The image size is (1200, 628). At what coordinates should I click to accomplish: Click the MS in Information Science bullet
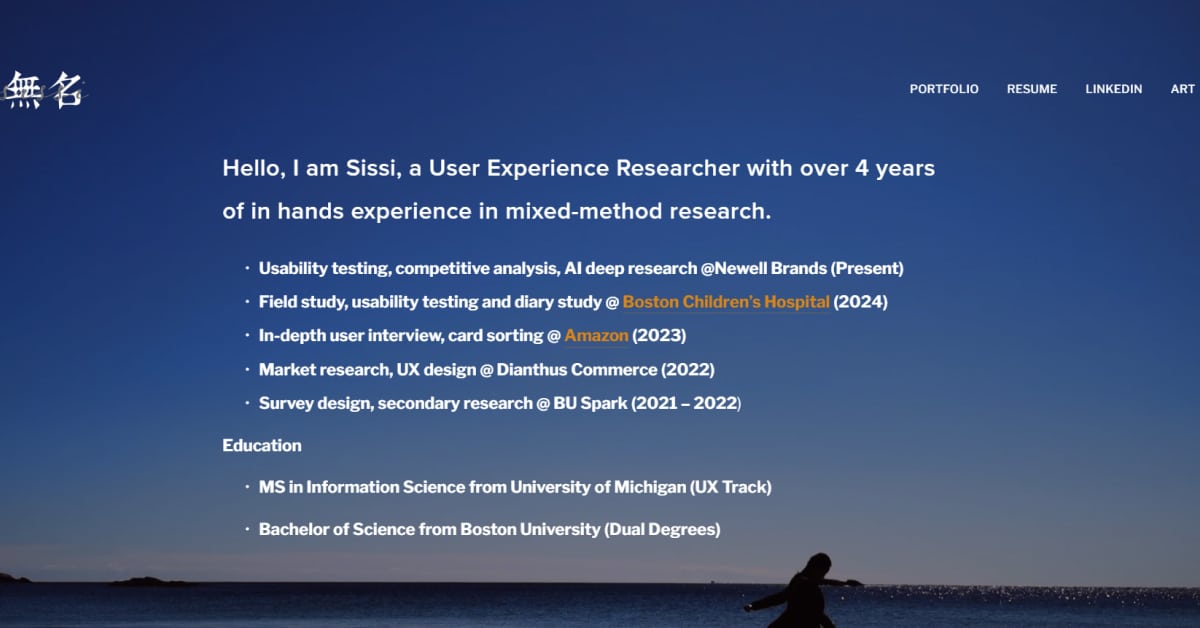pyautogui.click(x=515, y=487)
